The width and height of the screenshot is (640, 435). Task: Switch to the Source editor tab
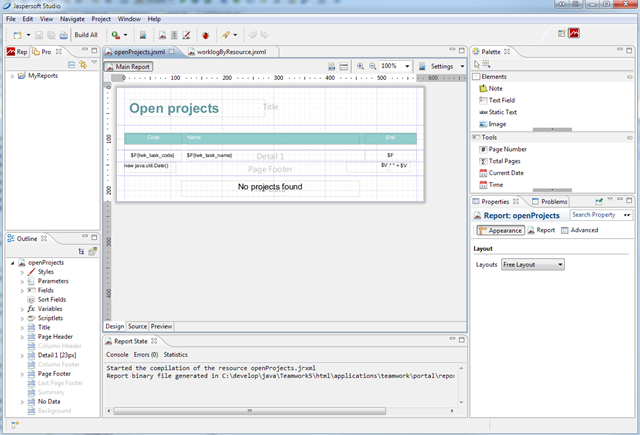tap(138, 326)
